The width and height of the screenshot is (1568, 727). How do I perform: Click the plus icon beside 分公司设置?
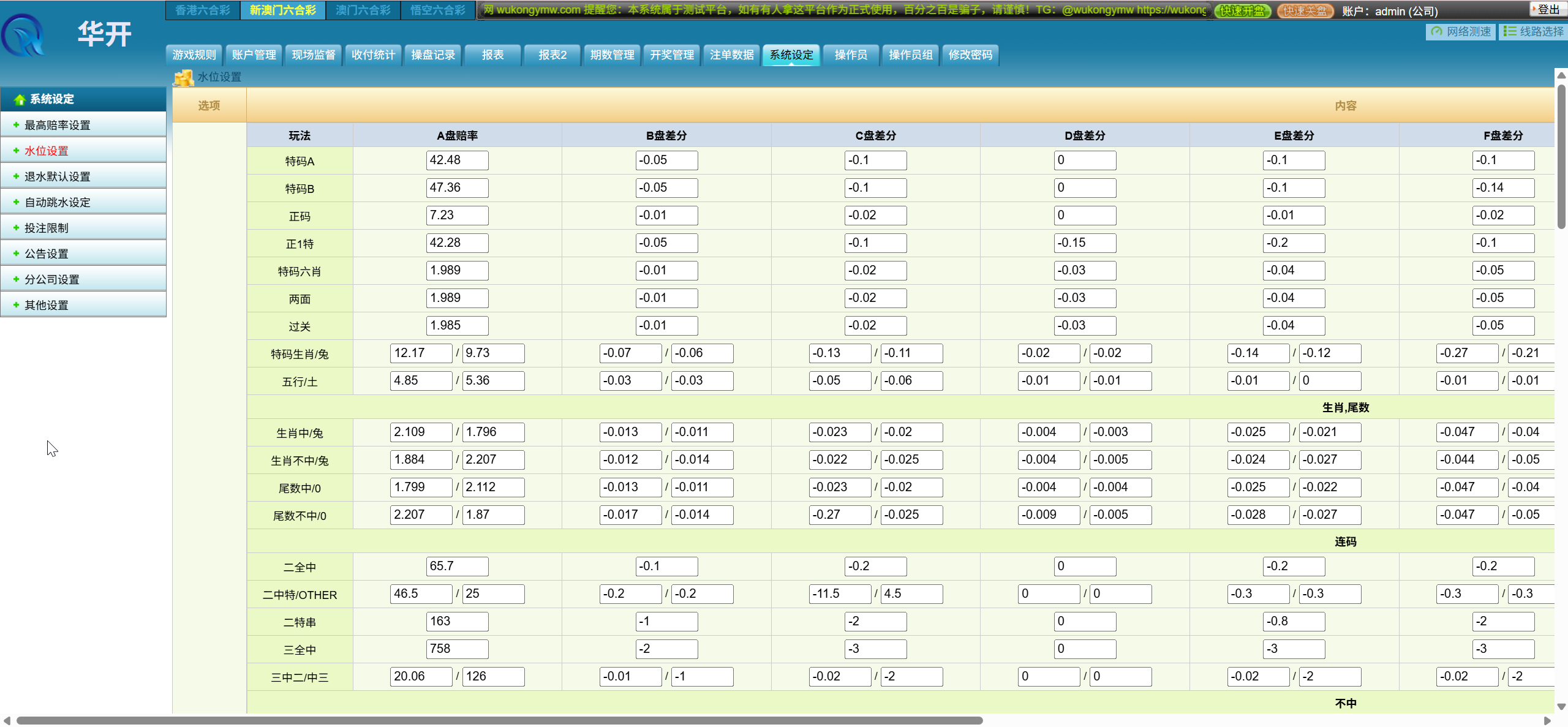pos(17,279)
